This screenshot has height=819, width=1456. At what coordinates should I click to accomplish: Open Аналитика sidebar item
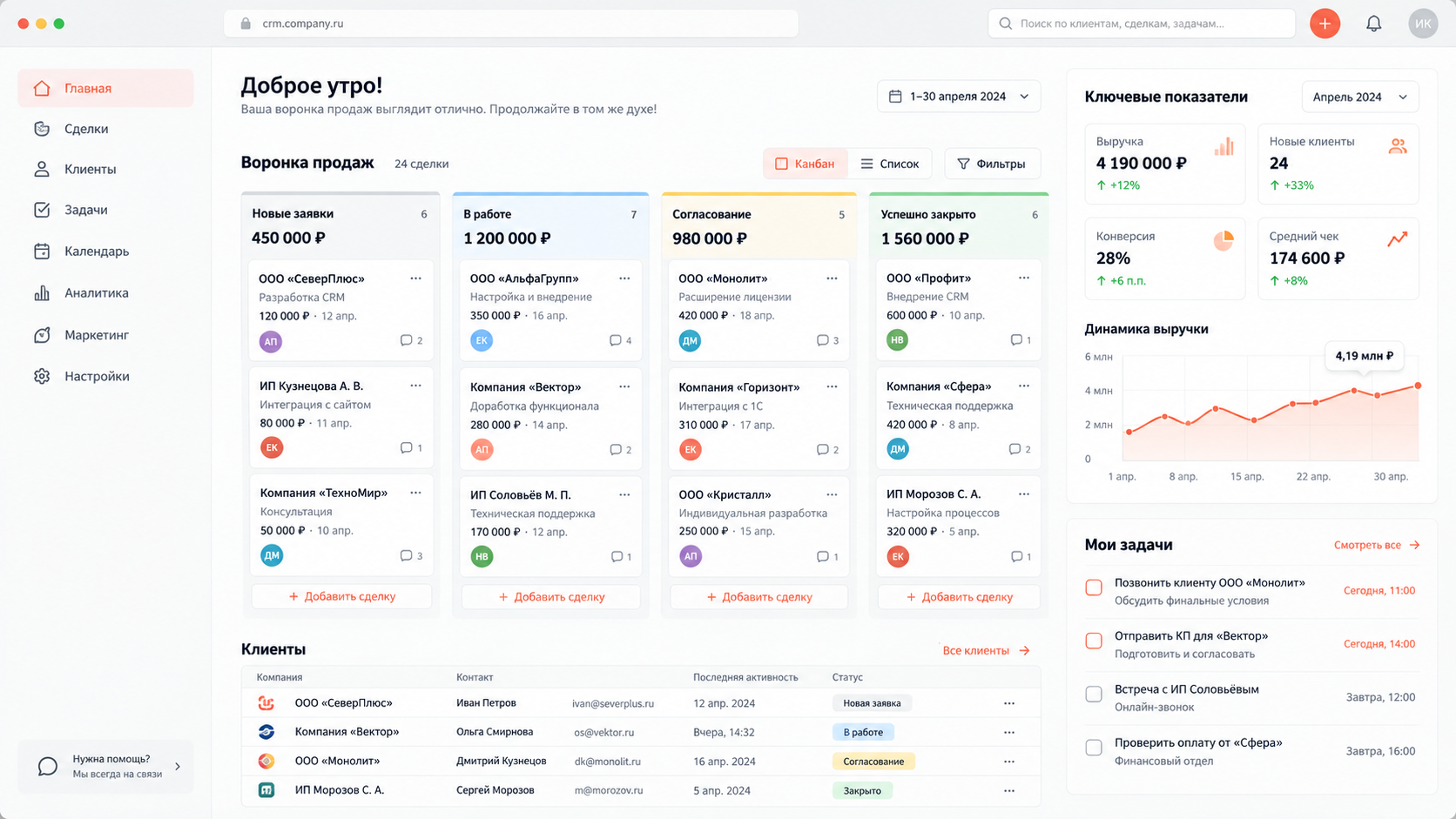tap(105, 293)
